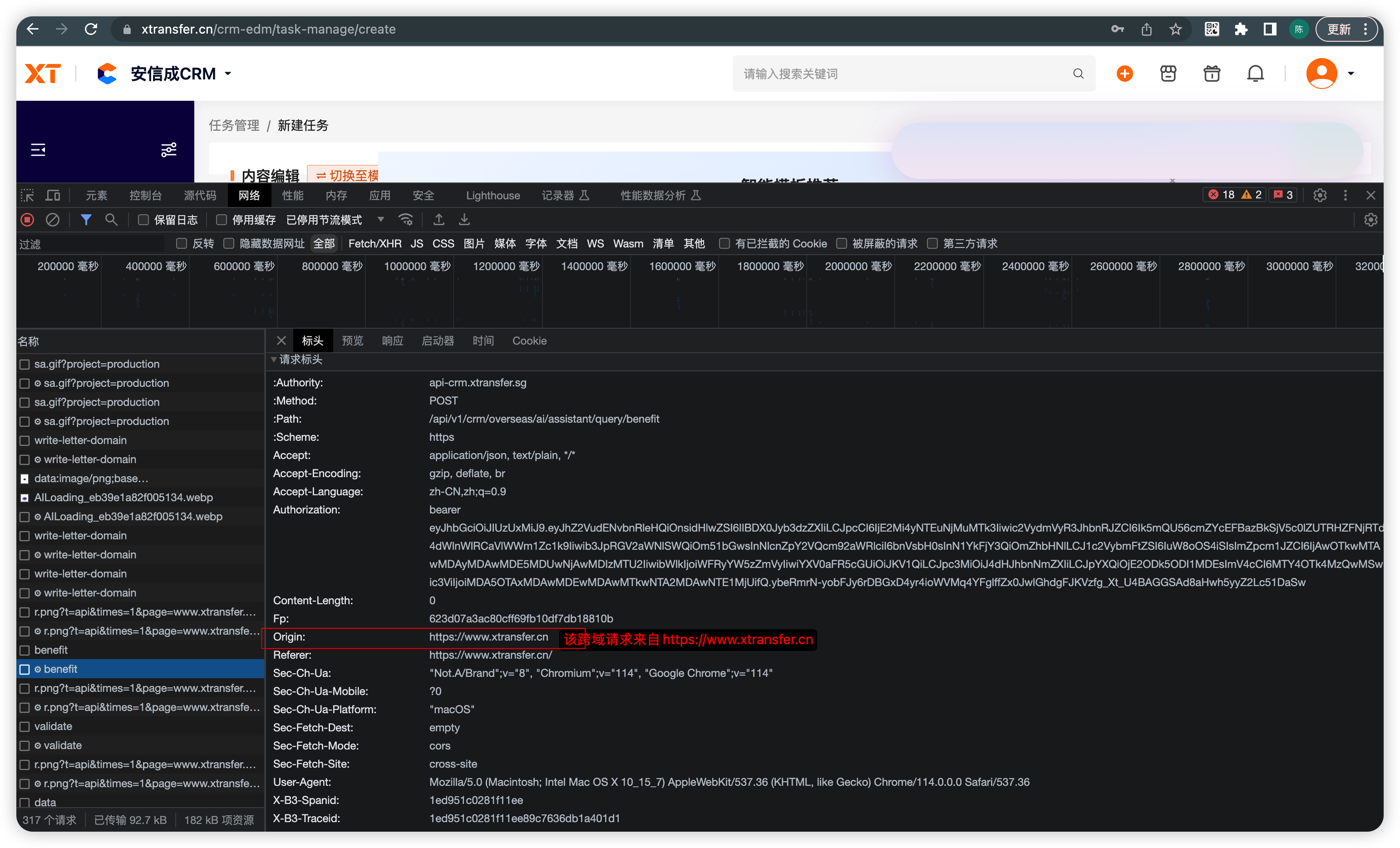Viewport: 1400px width, 848px height.
Task: Select the validate request in list
Action: point(54,726)
